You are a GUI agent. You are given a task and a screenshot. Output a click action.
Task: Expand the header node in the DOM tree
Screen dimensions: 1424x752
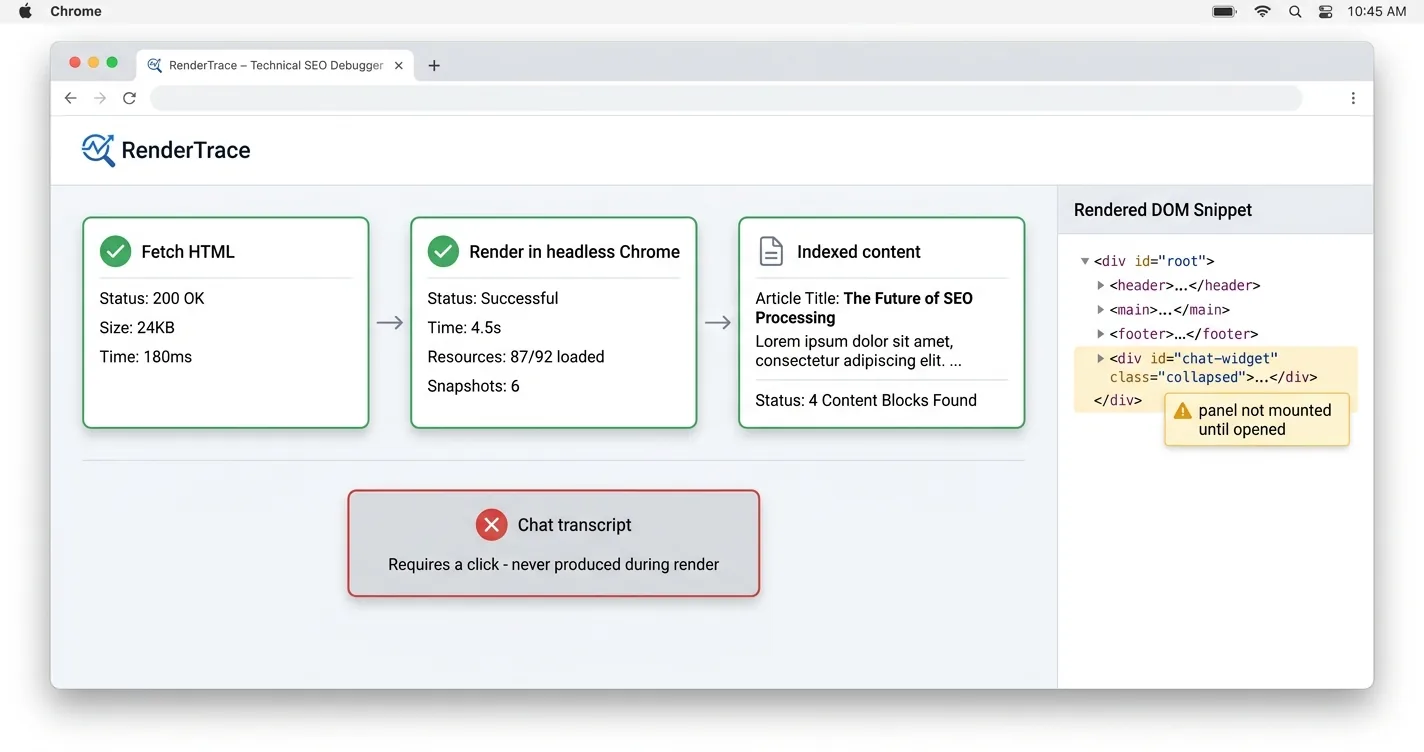tap(1101, 285)
